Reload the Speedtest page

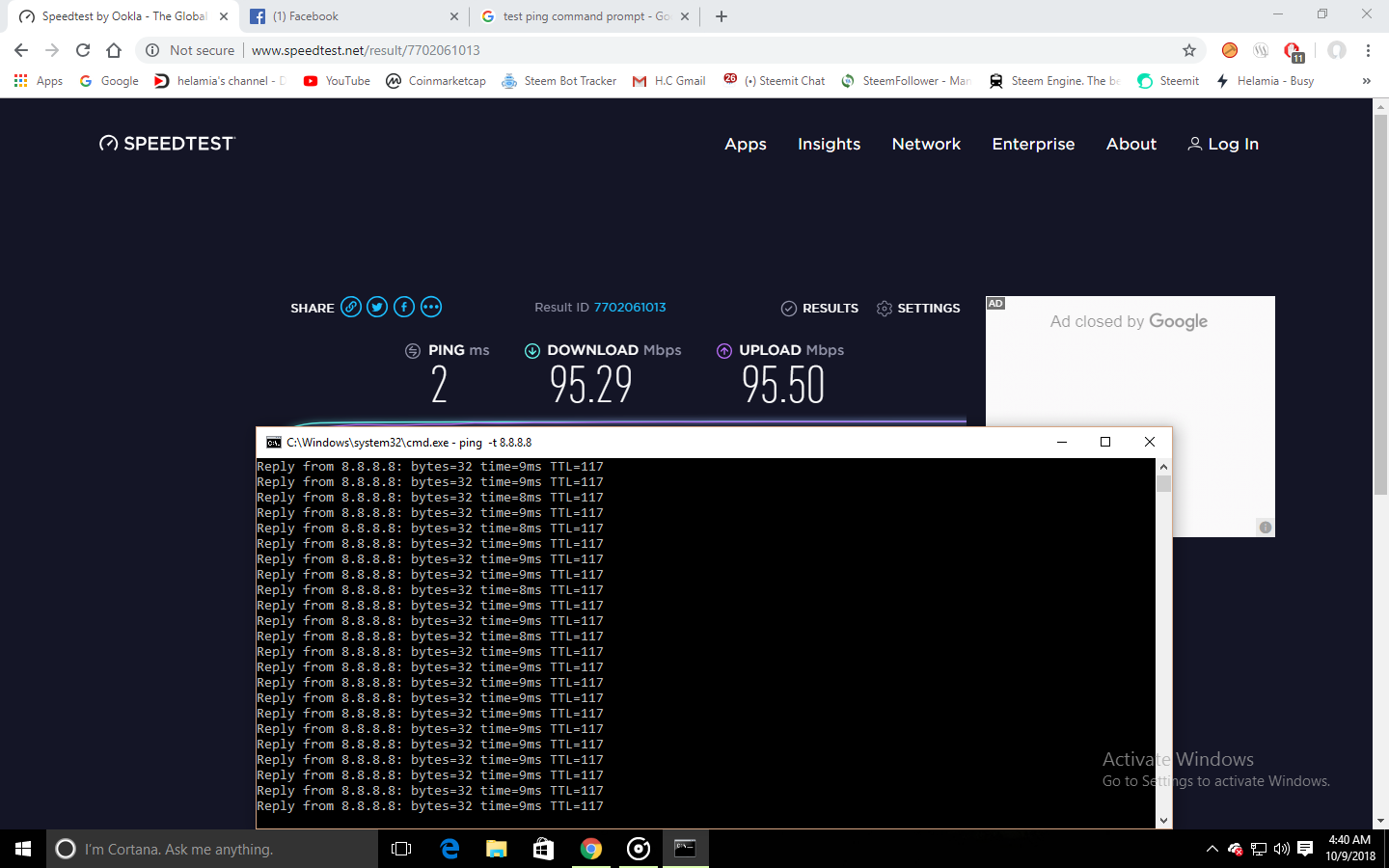[x=83, y=50]
